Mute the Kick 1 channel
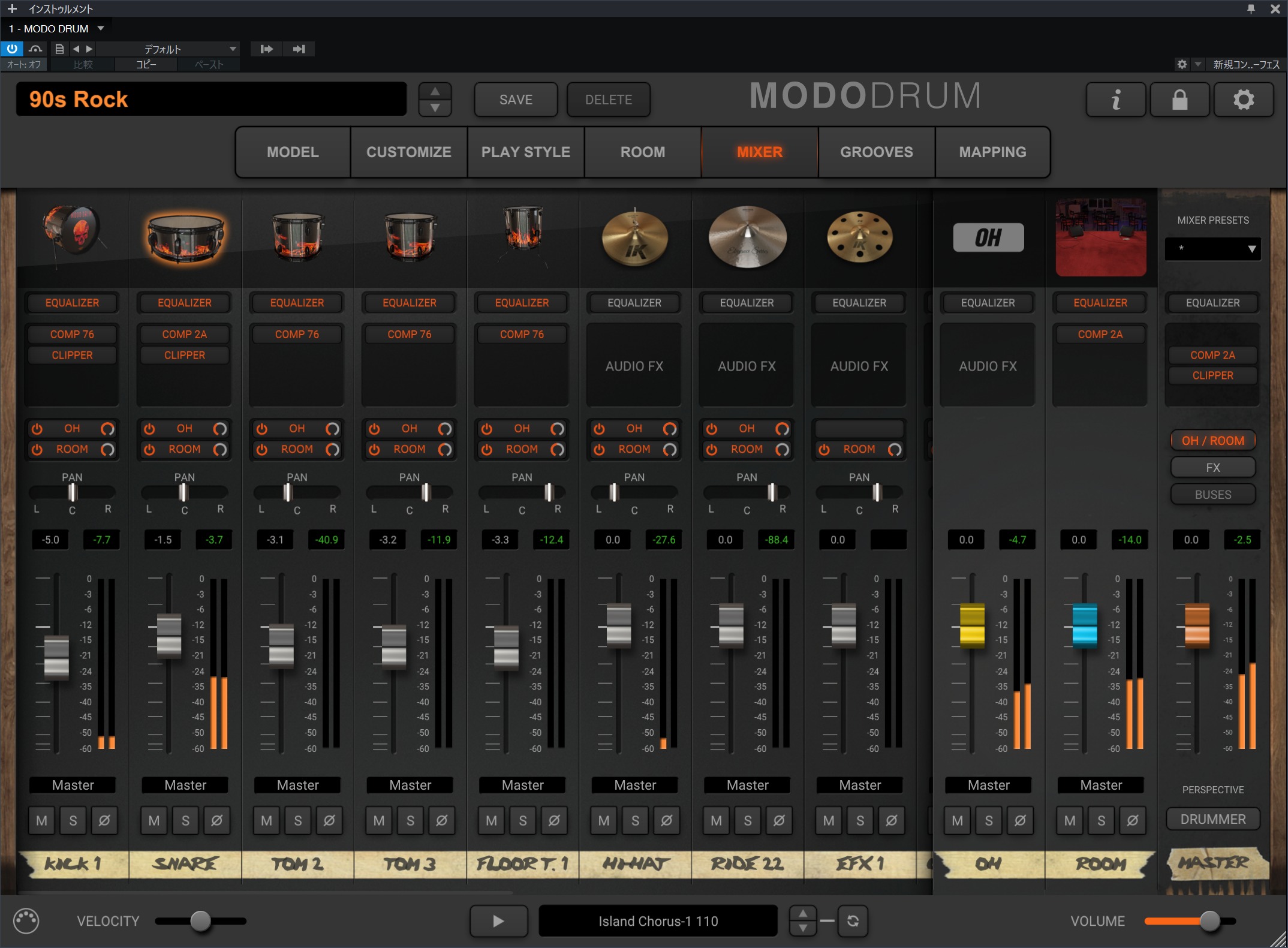The height and width of the screenshot is (948, 1288). pyautogui.click(x=41, y=820)
